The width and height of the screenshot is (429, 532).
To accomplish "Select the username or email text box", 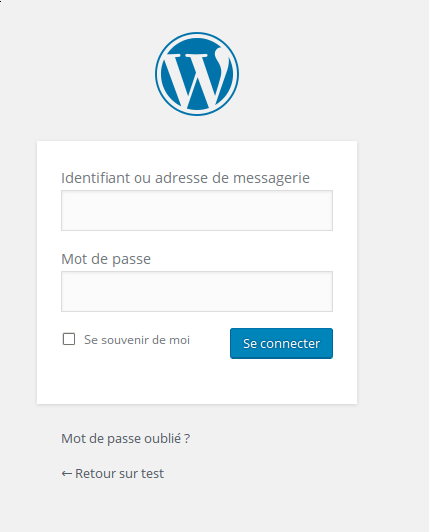I will pos(197,210).
